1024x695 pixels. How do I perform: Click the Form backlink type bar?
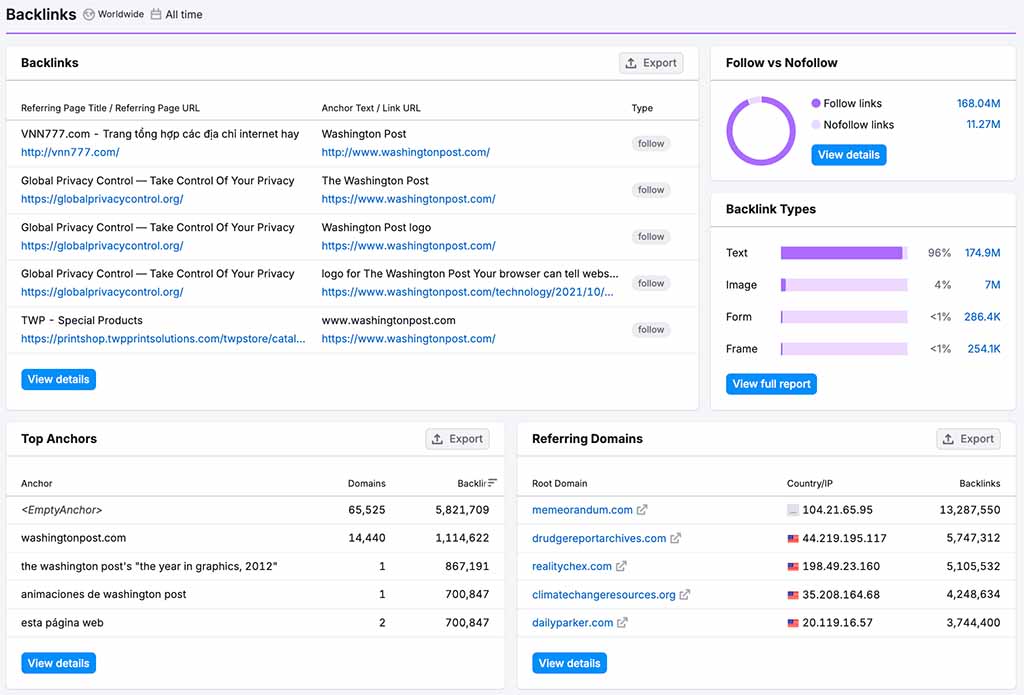tap(844, 317)
